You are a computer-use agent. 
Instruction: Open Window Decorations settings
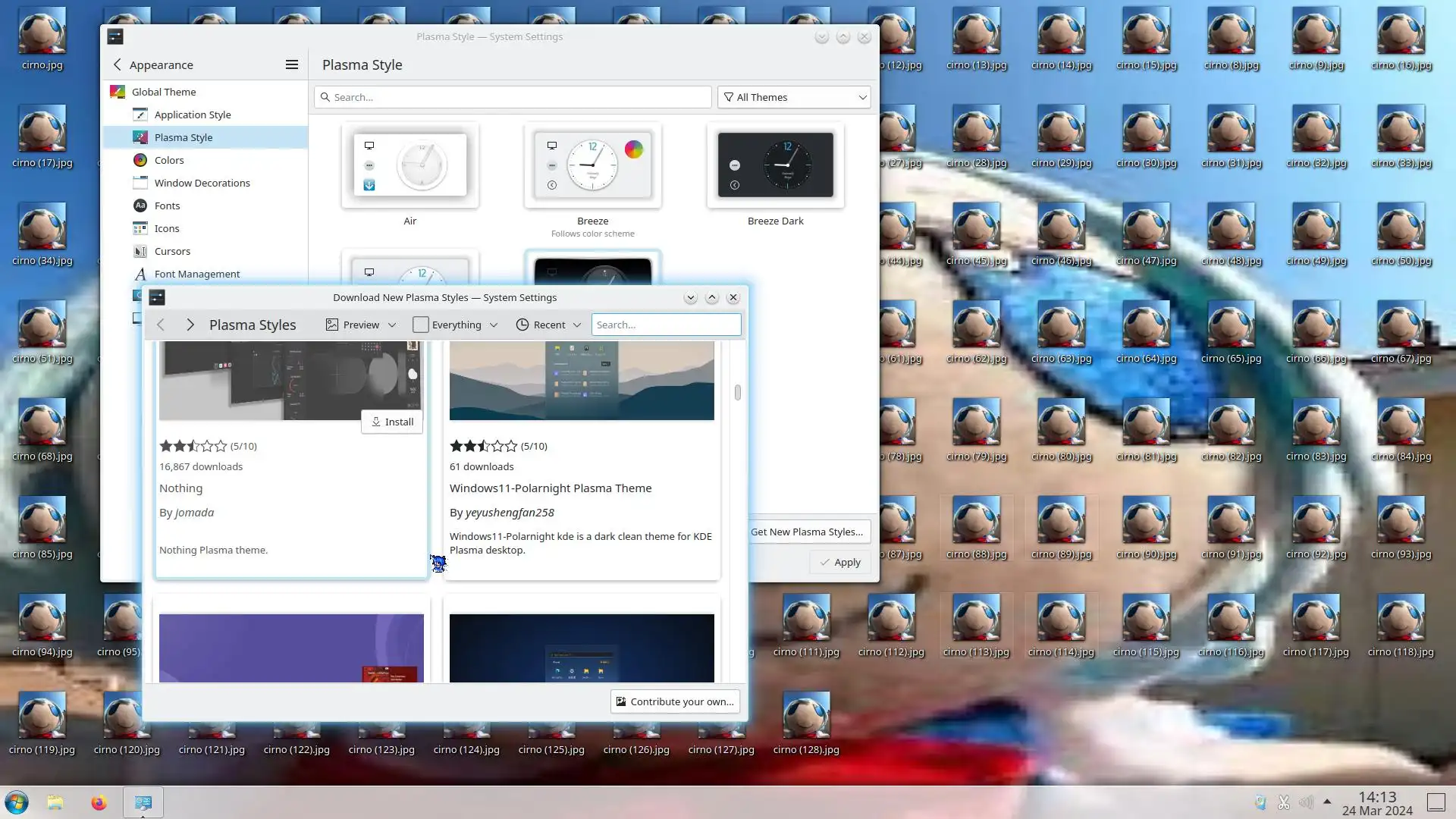(x=202, y=183)
